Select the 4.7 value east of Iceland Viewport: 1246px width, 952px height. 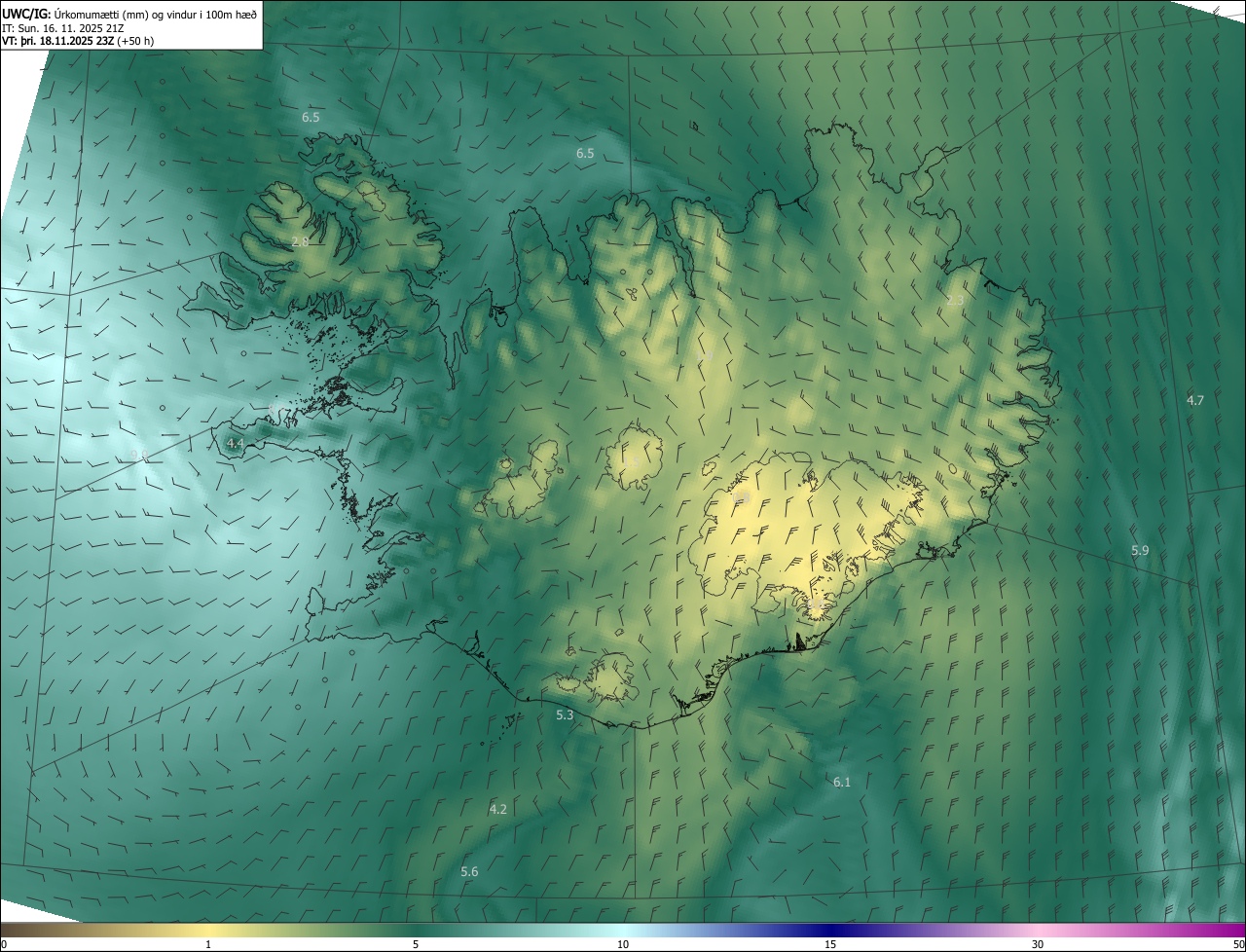click(1195, 400)
